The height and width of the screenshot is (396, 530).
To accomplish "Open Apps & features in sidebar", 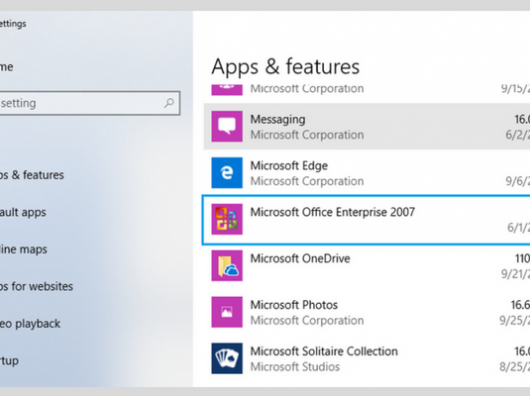I will [32, 175].
